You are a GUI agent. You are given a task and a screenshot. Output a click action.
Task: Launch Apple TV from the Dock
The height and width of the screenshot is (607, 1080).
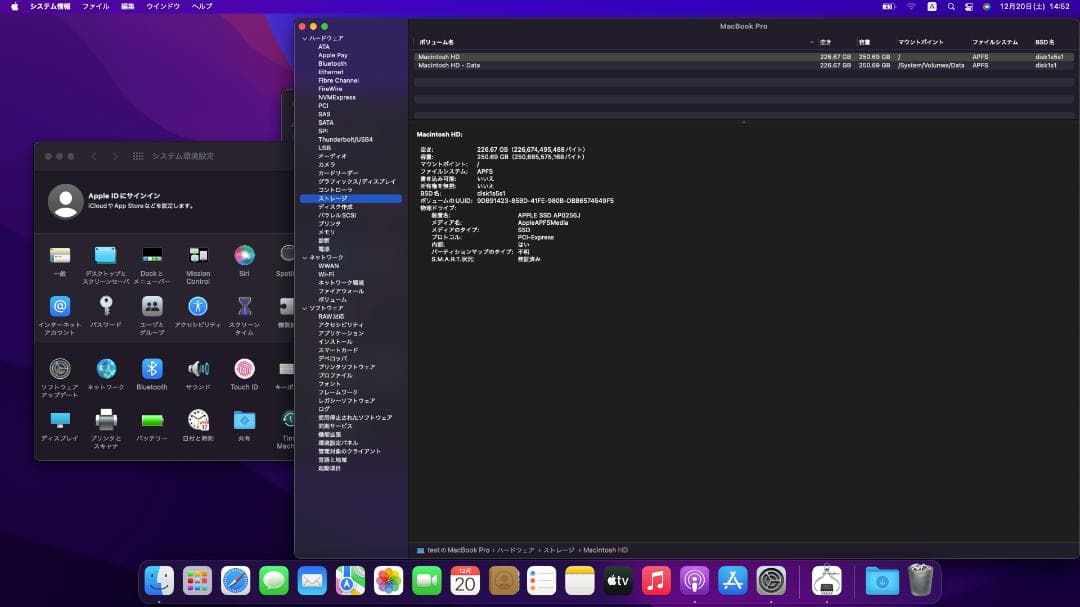point(617,580)
